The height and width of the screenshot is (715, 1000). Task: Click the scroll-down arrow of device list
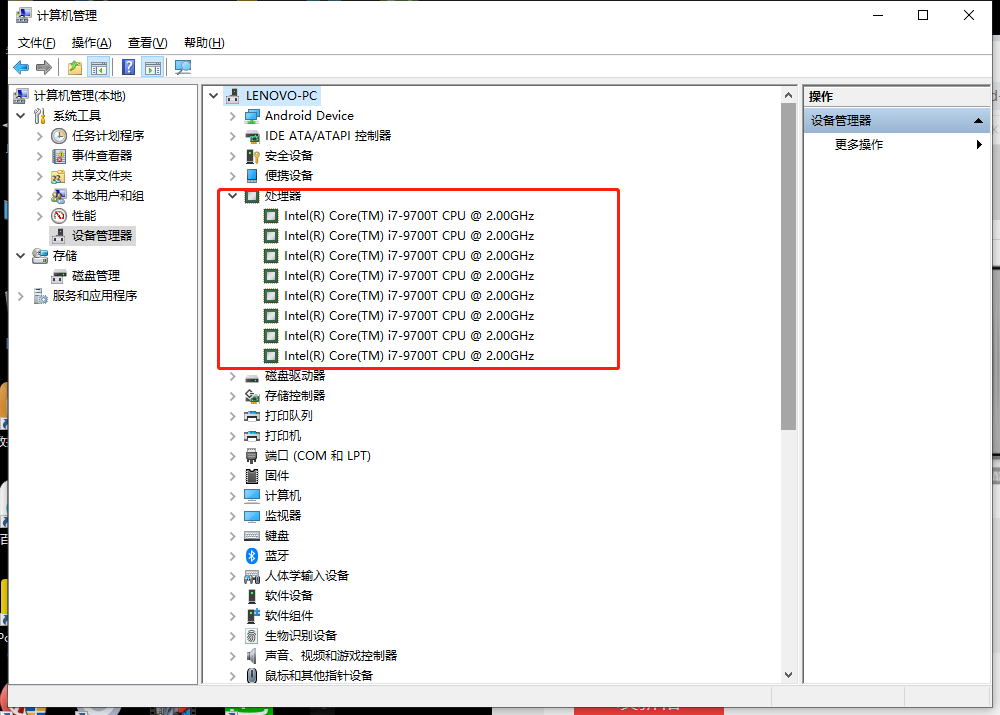[x=788, y=675]
